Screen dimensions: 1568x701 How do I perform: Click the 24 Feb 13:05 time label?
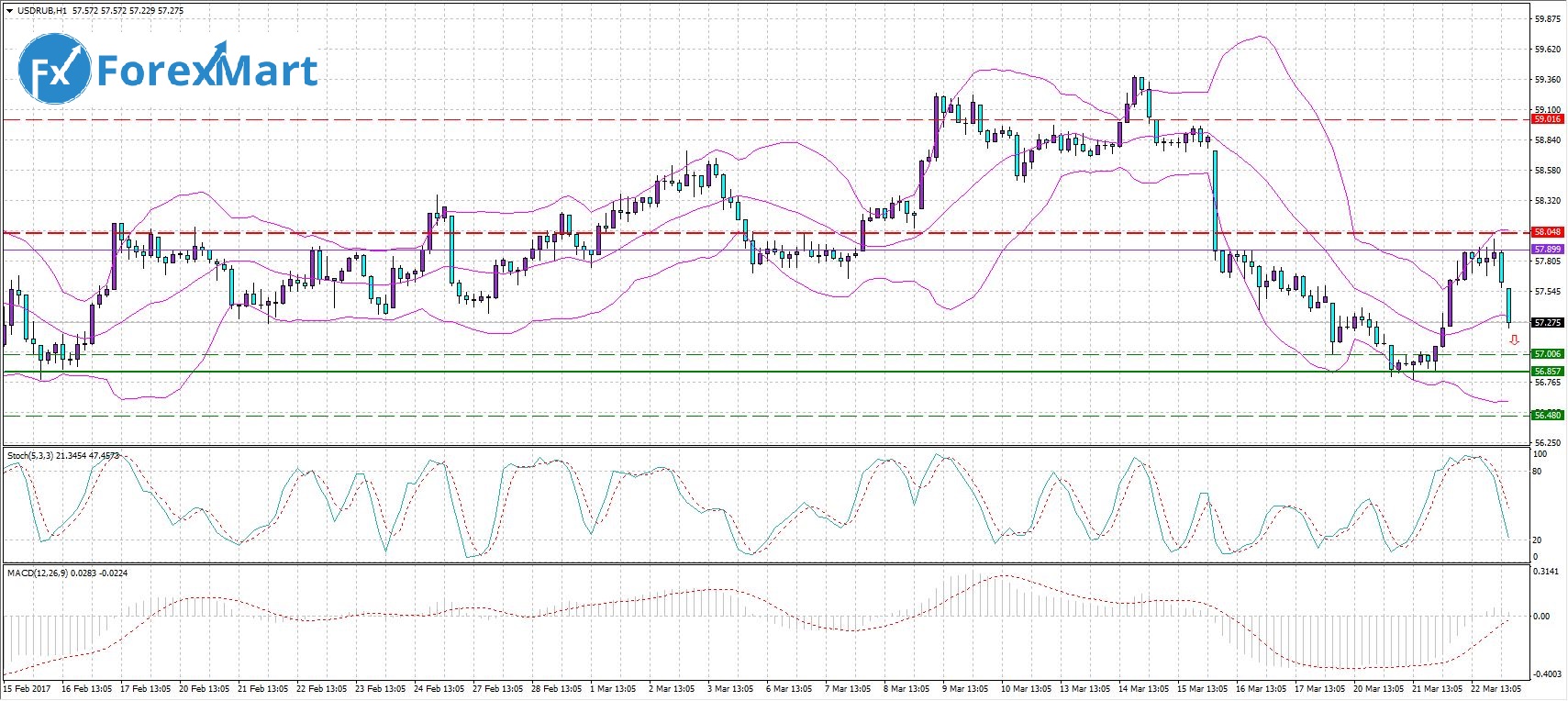pos(439,689)
